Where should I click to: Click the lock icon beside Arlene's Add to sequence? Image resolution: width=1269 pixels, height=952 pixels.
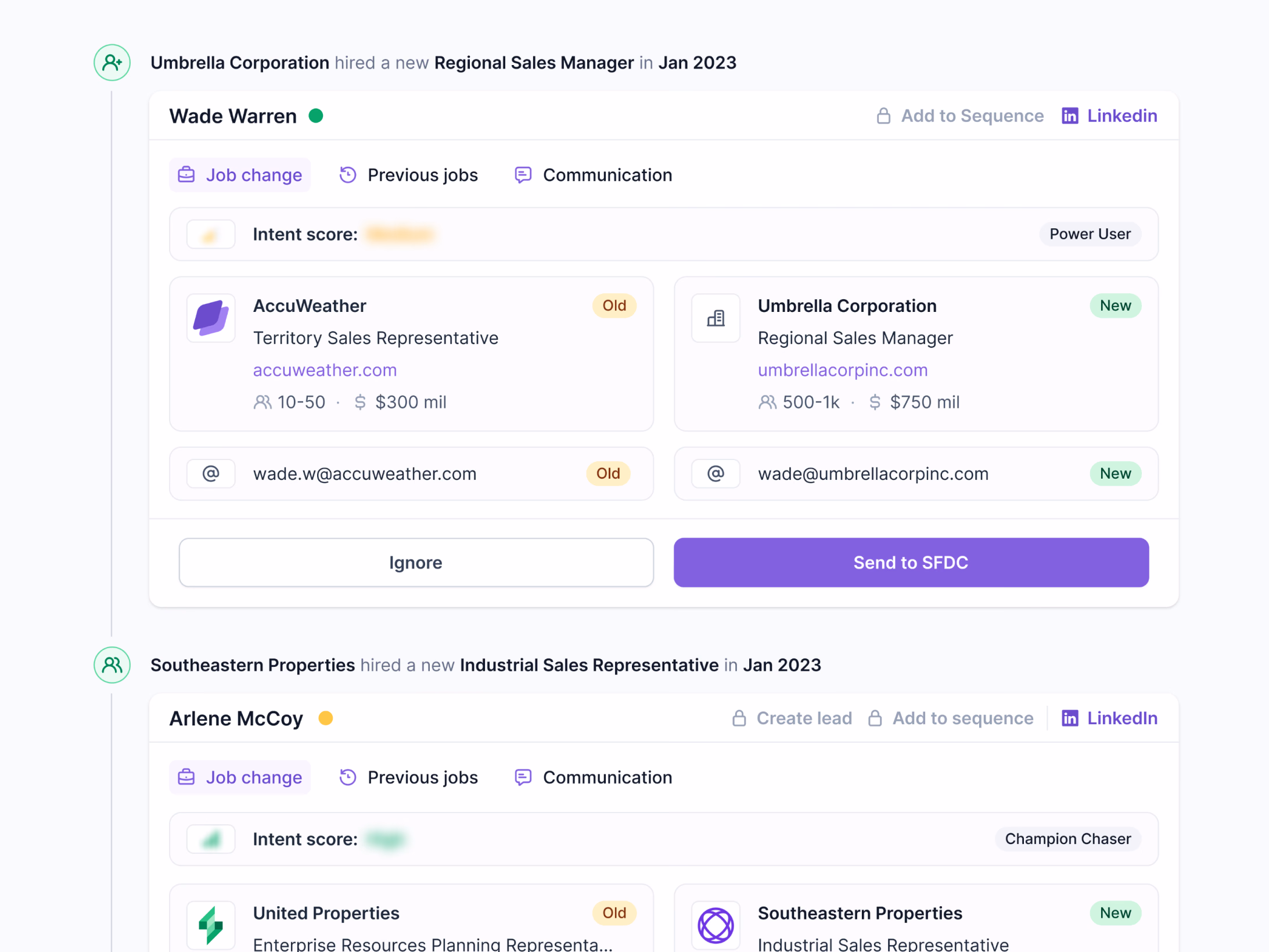click(x=875, y=718)
